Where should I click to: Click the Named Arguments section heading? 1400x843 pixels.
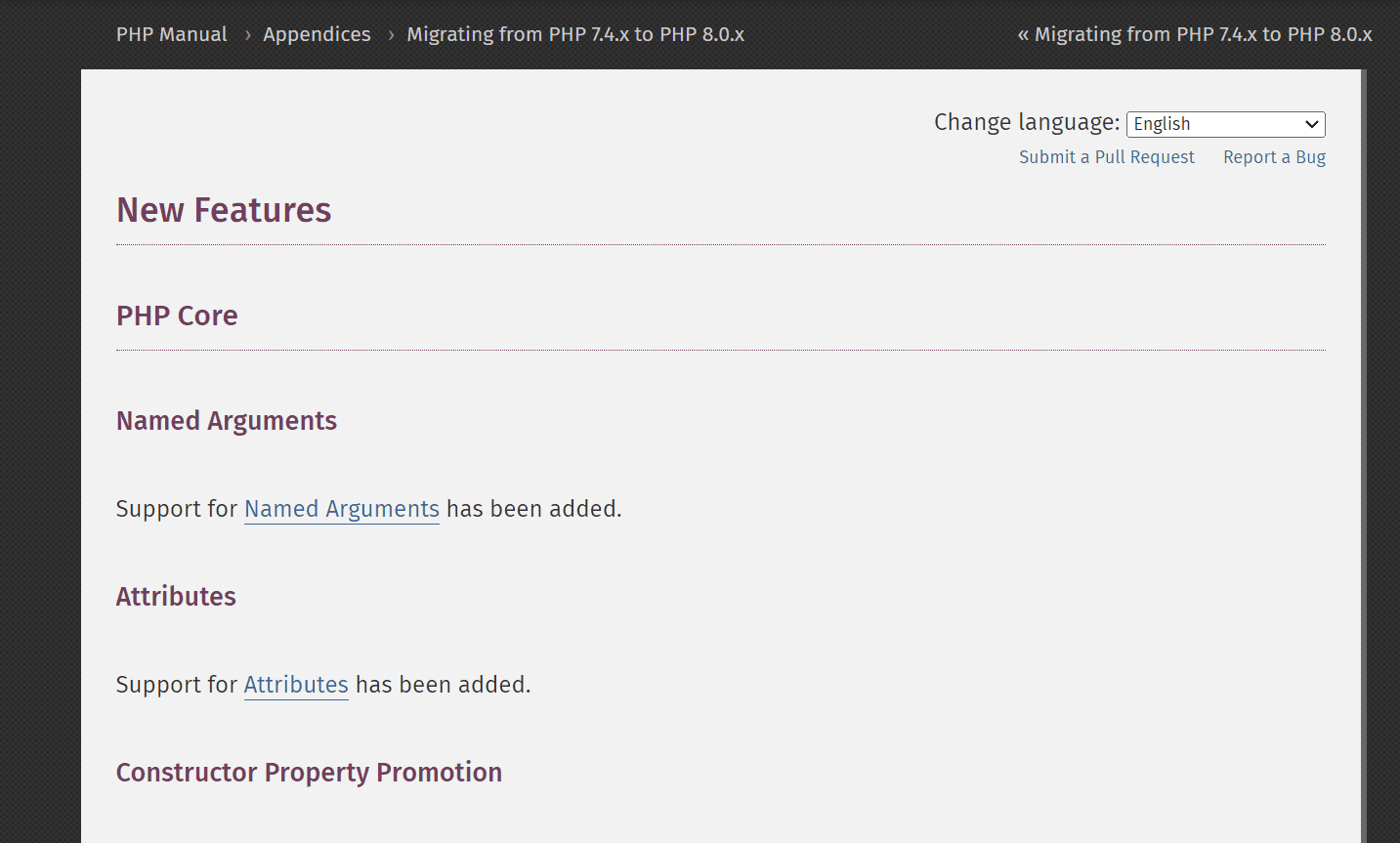click(x=226, y=421)
